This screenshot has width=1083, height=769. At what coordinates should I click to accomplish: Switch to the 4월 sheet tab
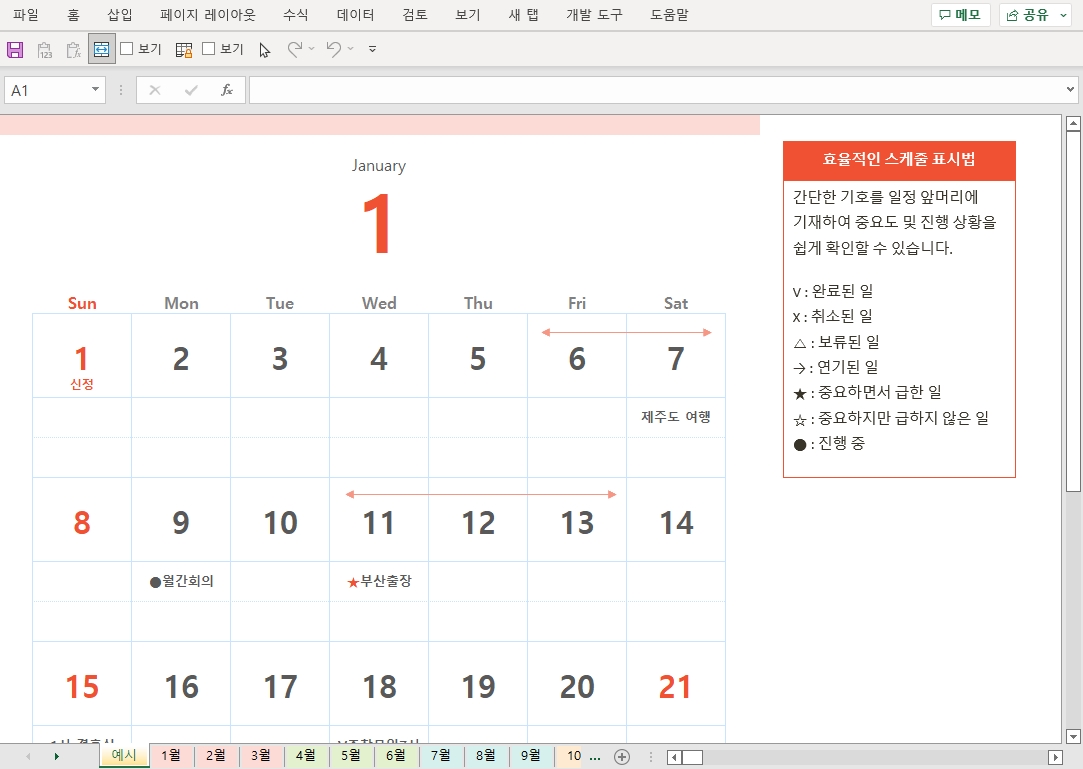[x=305, y=756]
